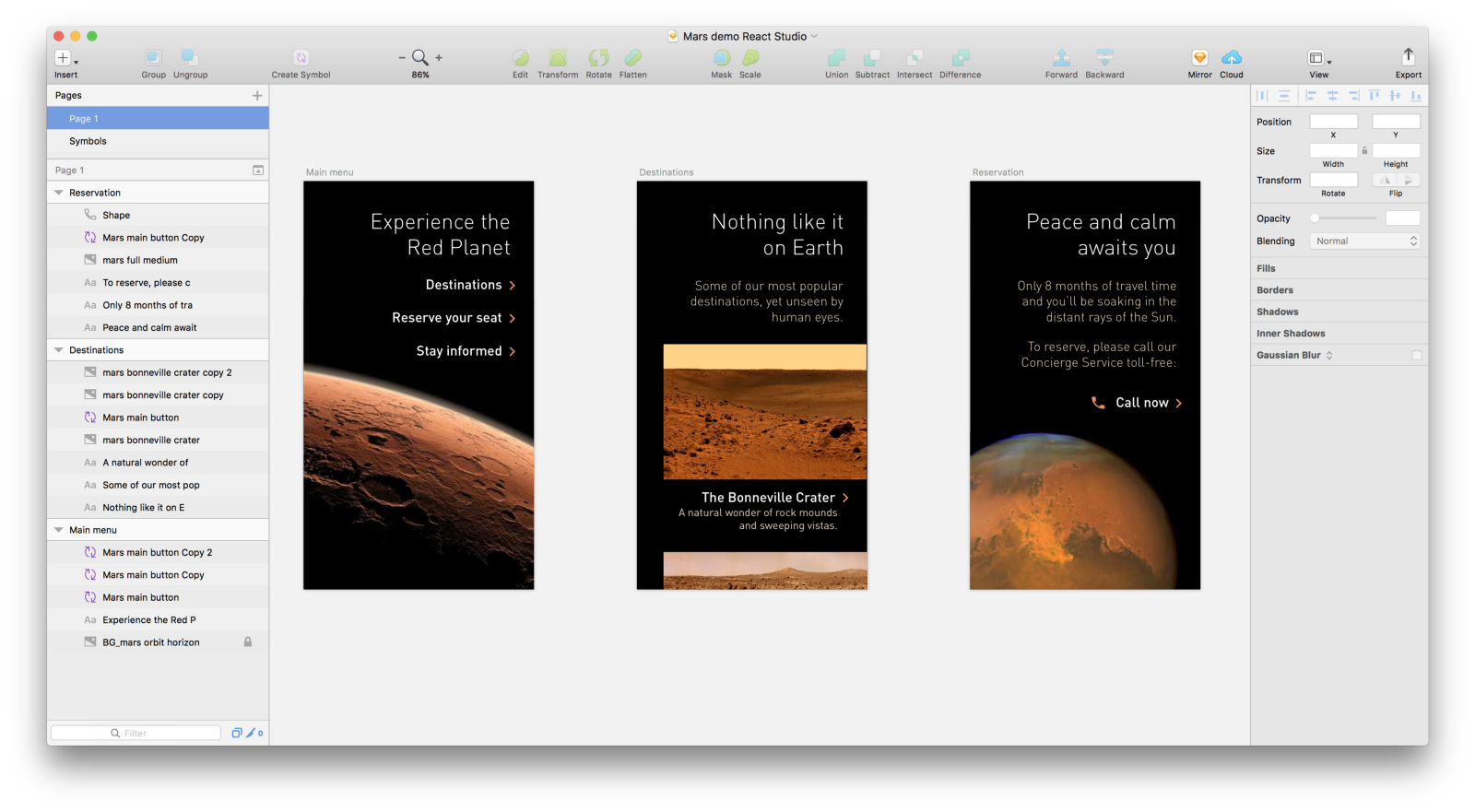Click the Insert tool icon

(64, 58)
